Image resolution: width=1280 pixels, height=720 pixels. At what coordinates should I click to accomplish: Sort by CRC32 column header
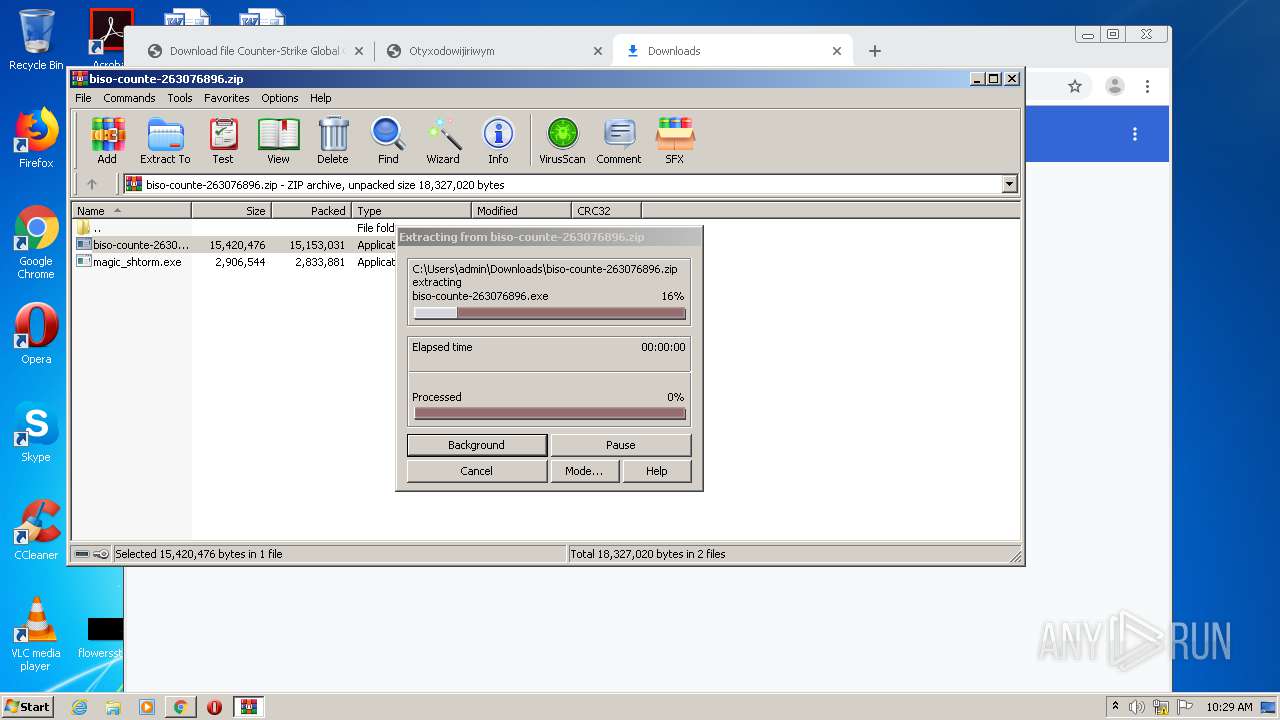coord(606,210)
